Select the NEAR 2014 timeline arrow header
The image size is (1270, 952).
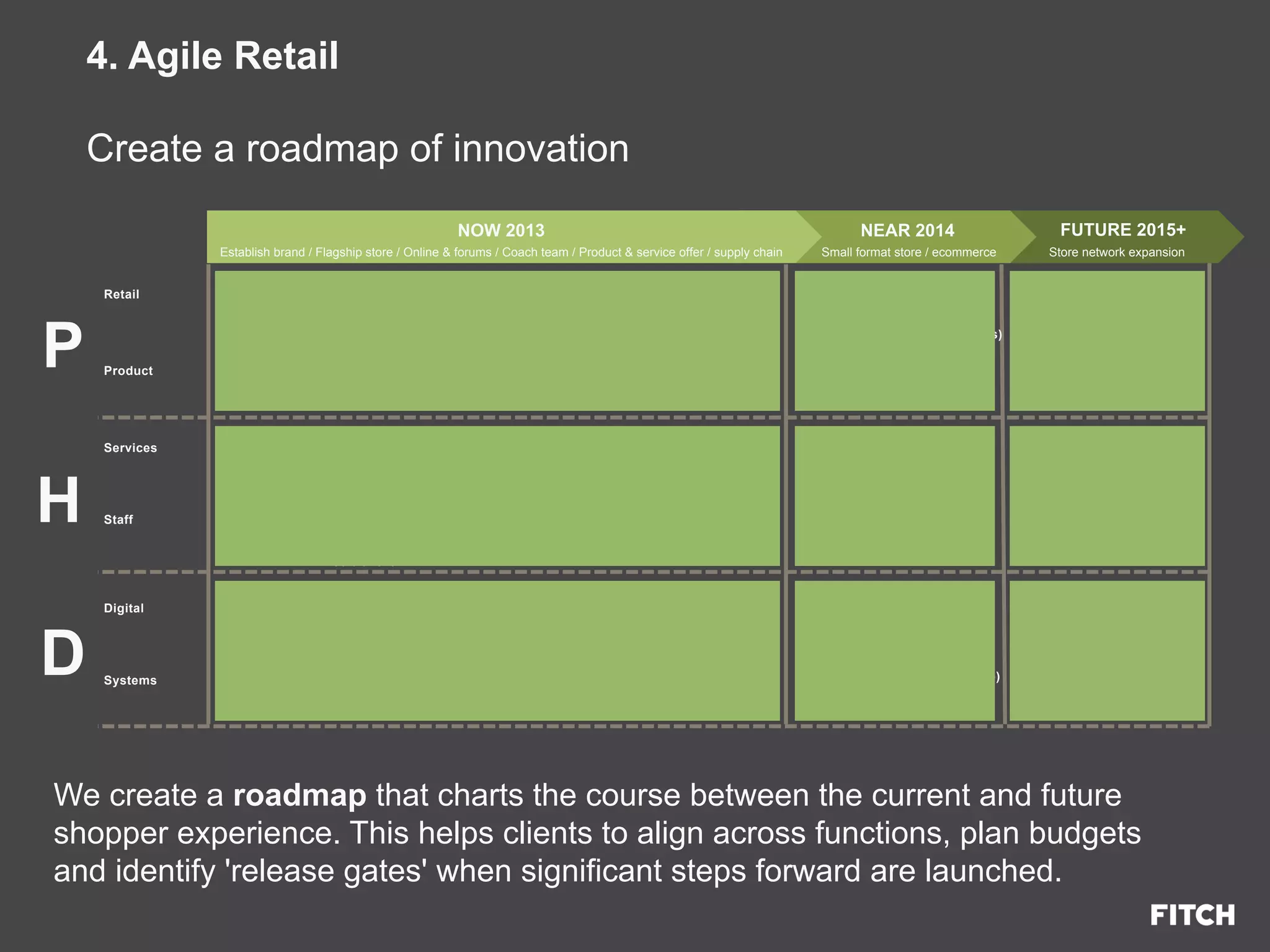[907, 231]
